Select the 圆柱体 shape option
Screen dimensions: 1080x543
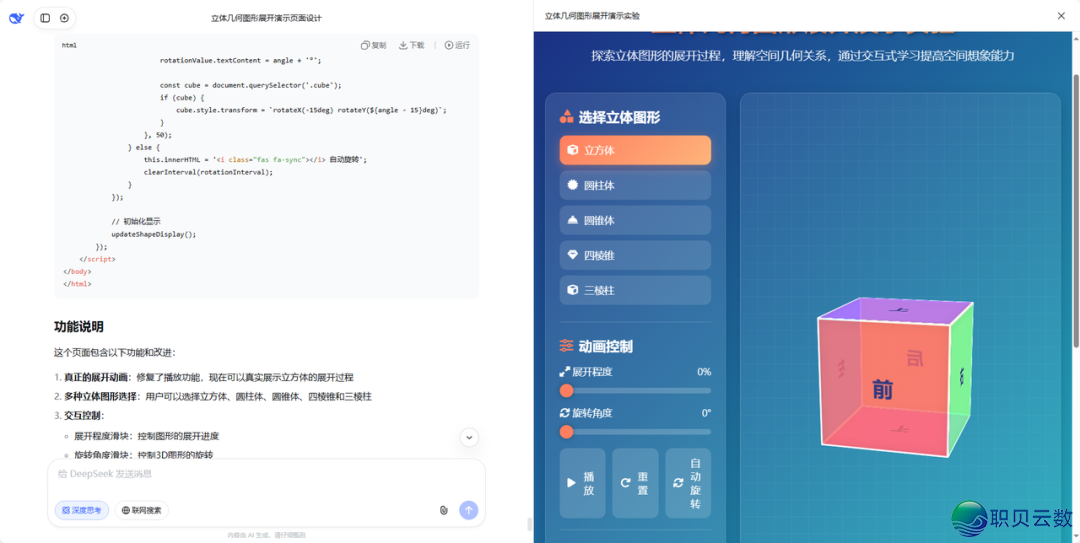(x=635, y=185)
